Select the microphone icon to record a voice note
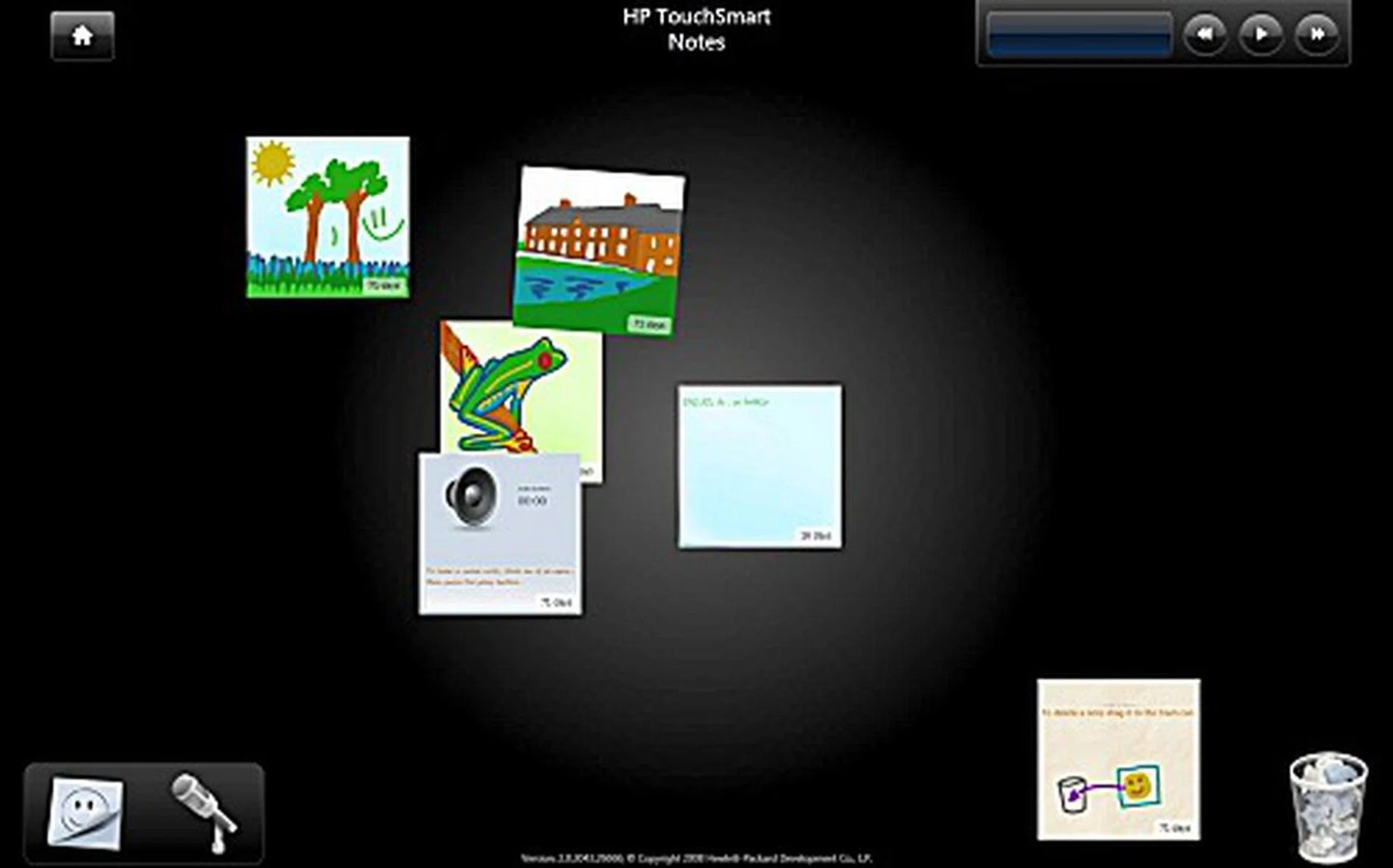 [x=205, y=805]
